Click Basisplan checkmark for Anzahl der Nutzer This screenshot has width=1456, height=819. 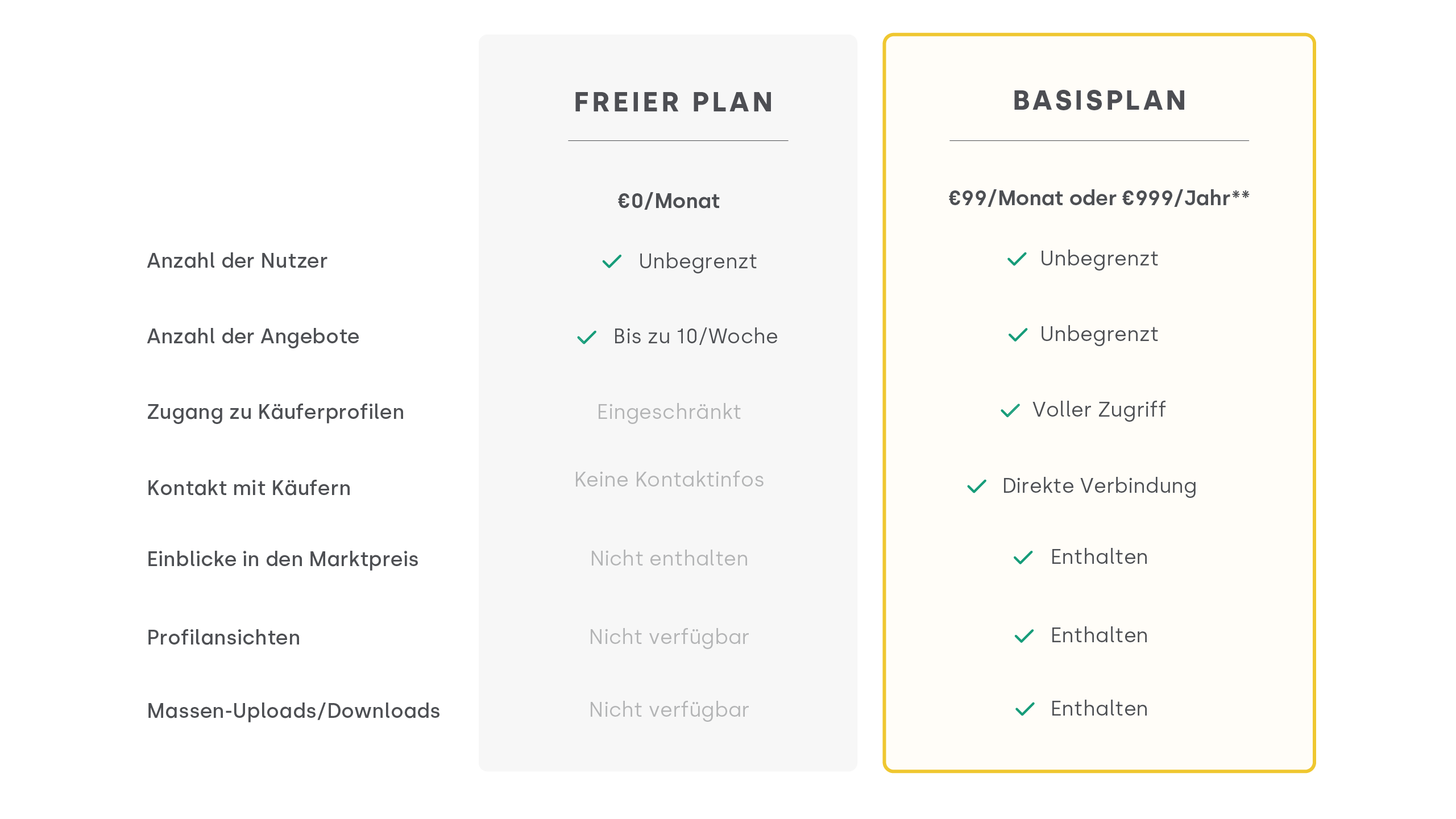point(1017,259)
